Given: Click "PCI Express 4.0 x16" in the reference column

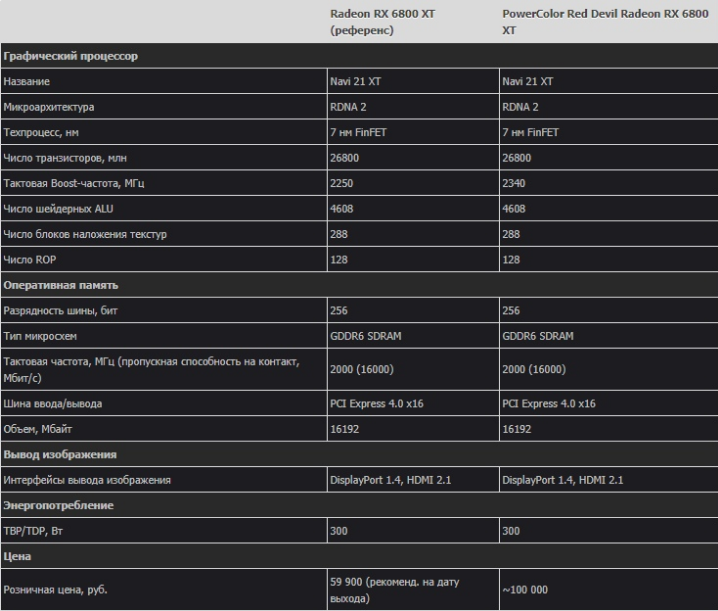Looking at the screenshot, I should point(377,404).
